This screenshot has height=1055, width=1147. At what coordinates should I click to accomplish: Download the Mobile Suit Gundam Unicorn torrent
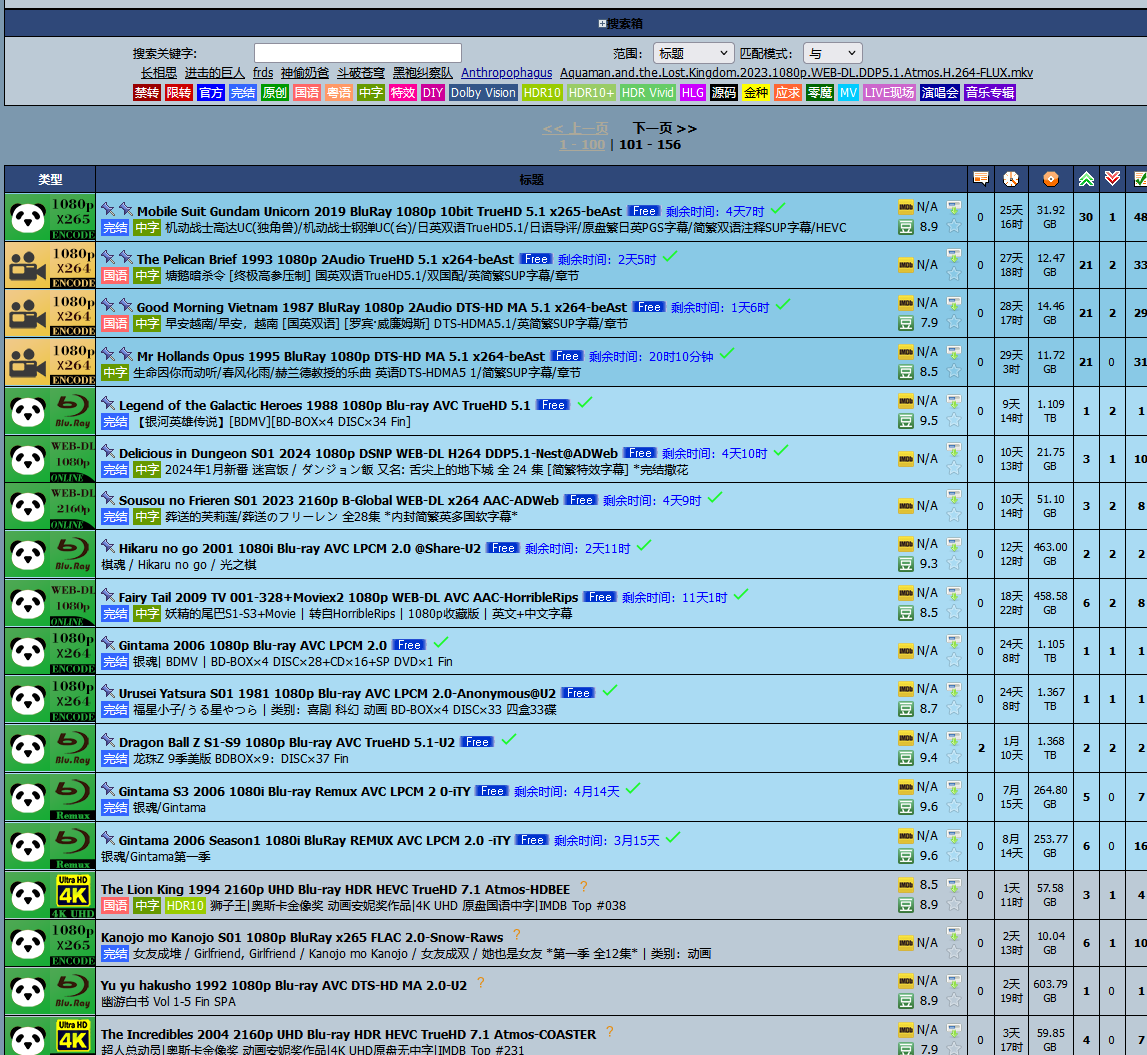click(954, 207)
